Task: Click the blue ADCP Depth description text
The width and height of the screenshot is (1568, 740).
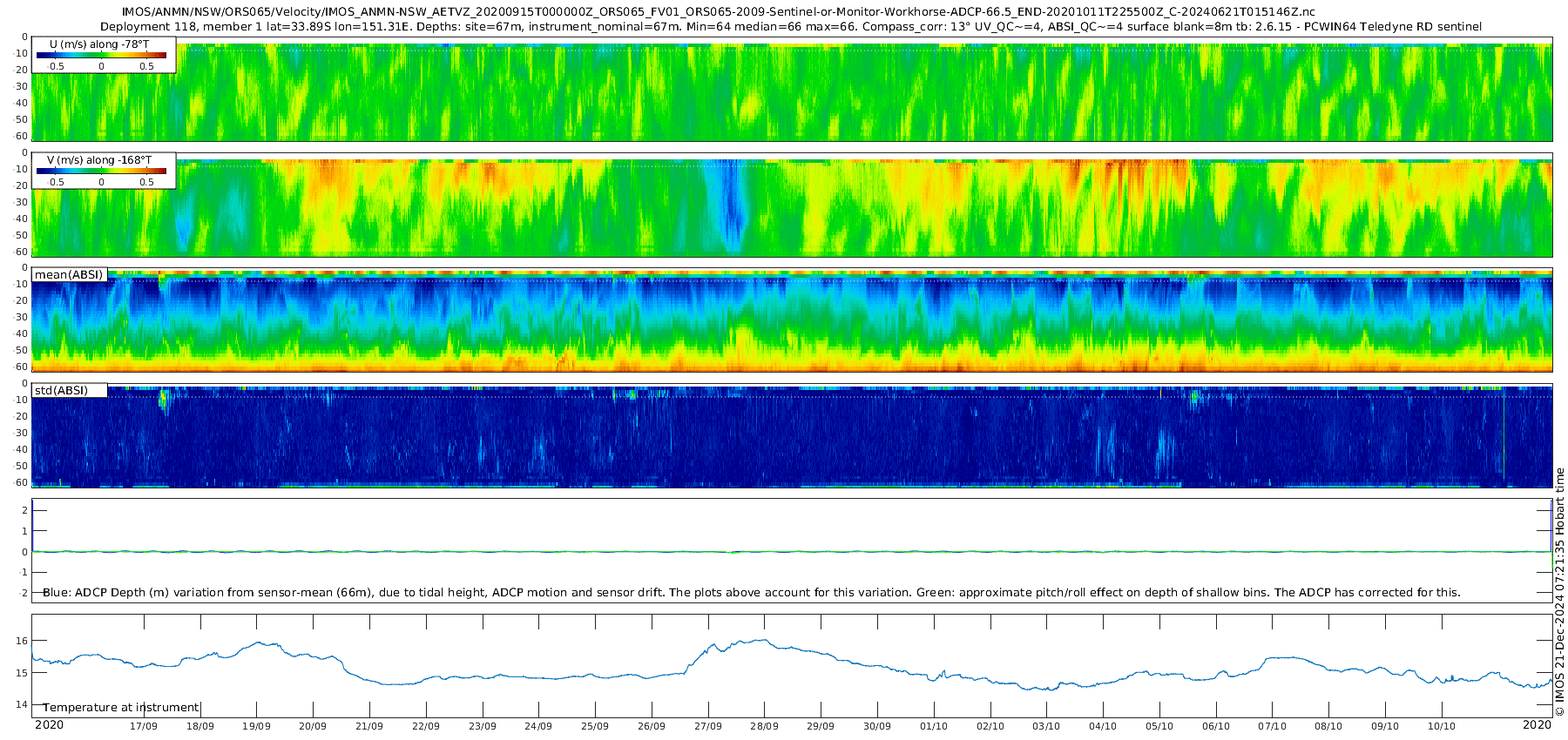Action: (x=751, y=593)
